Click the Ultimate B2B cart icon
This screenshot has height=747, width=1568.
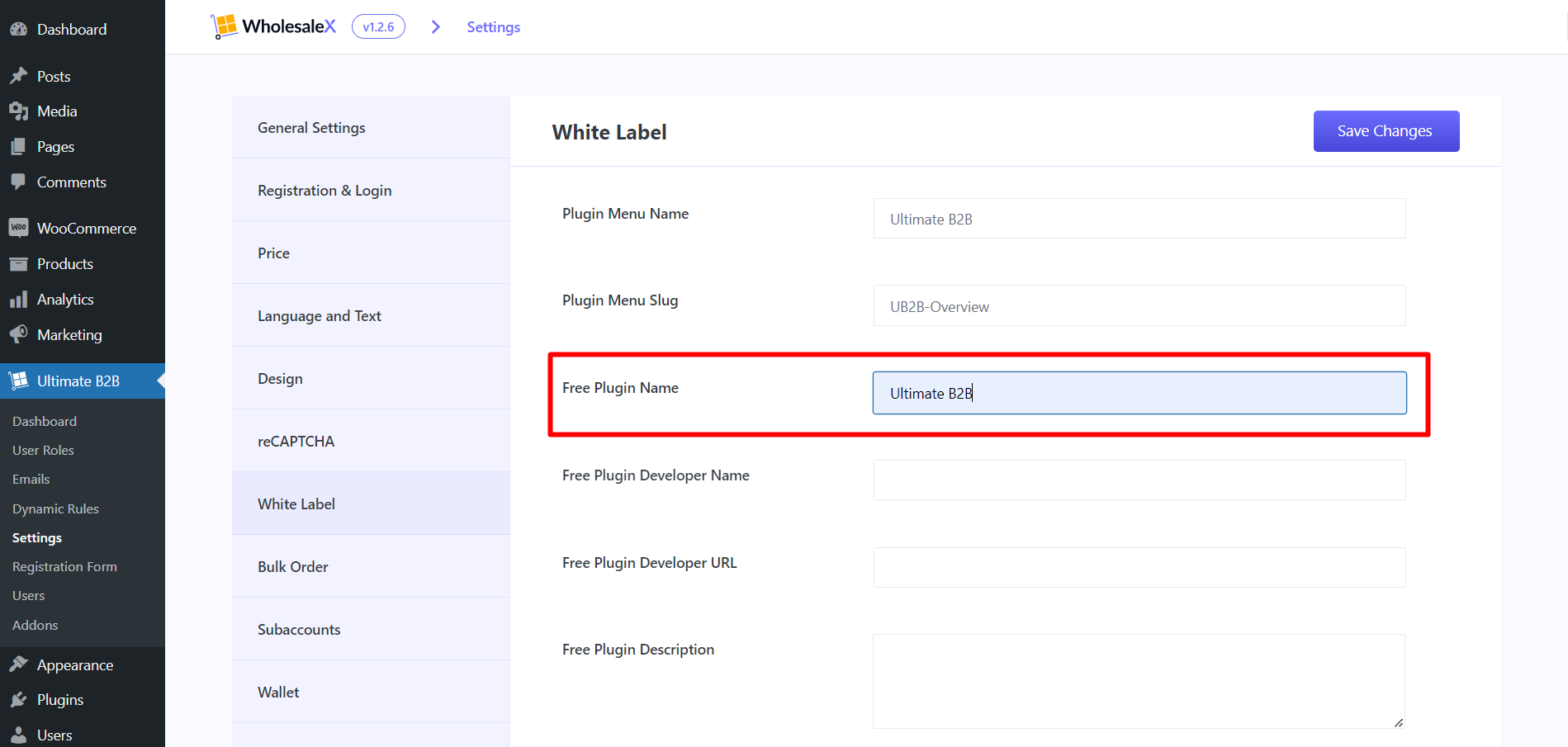pyautogui.click(x=19, y=381)
